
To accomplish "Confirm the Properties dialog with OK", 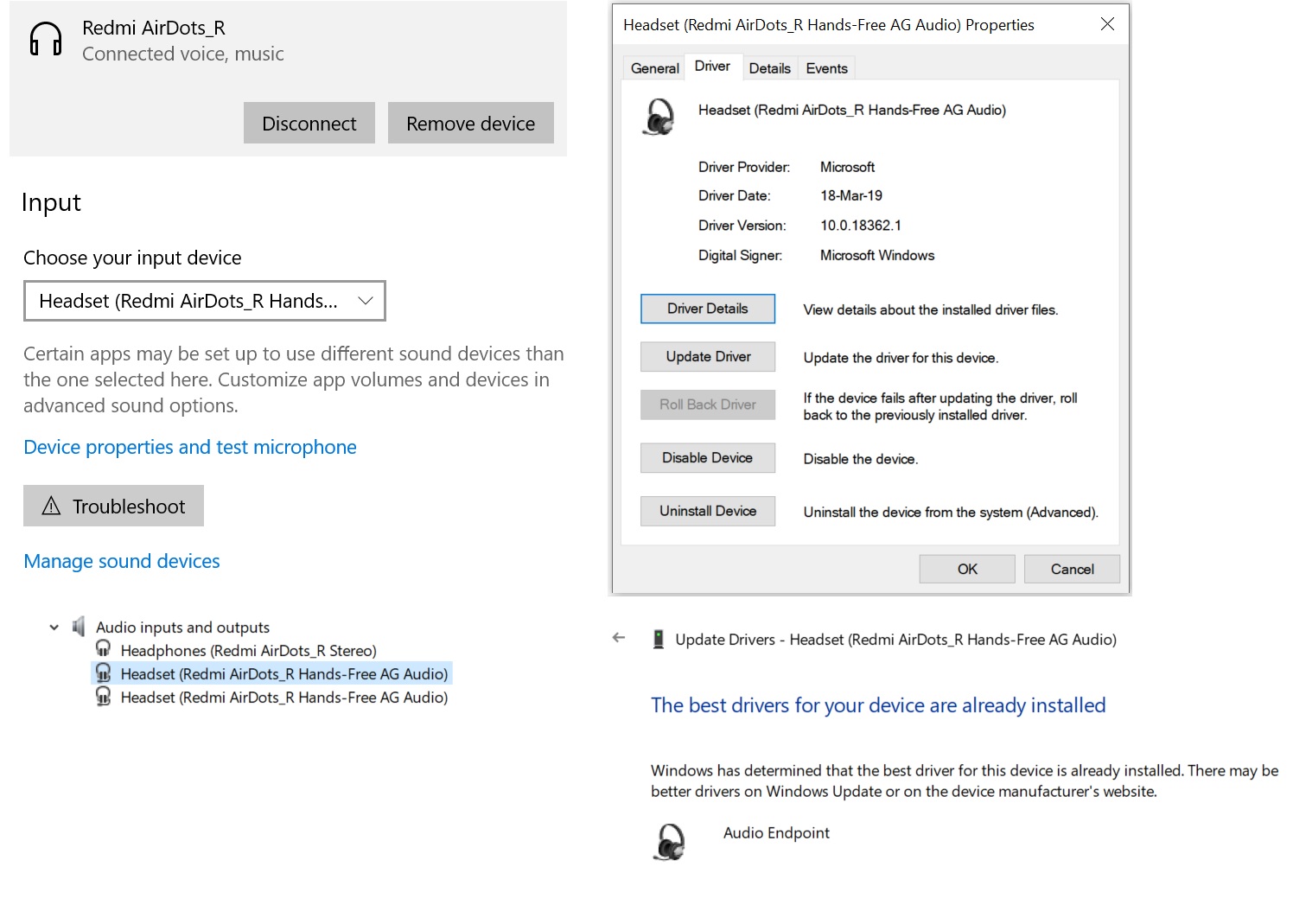I will tap(967, 569).
